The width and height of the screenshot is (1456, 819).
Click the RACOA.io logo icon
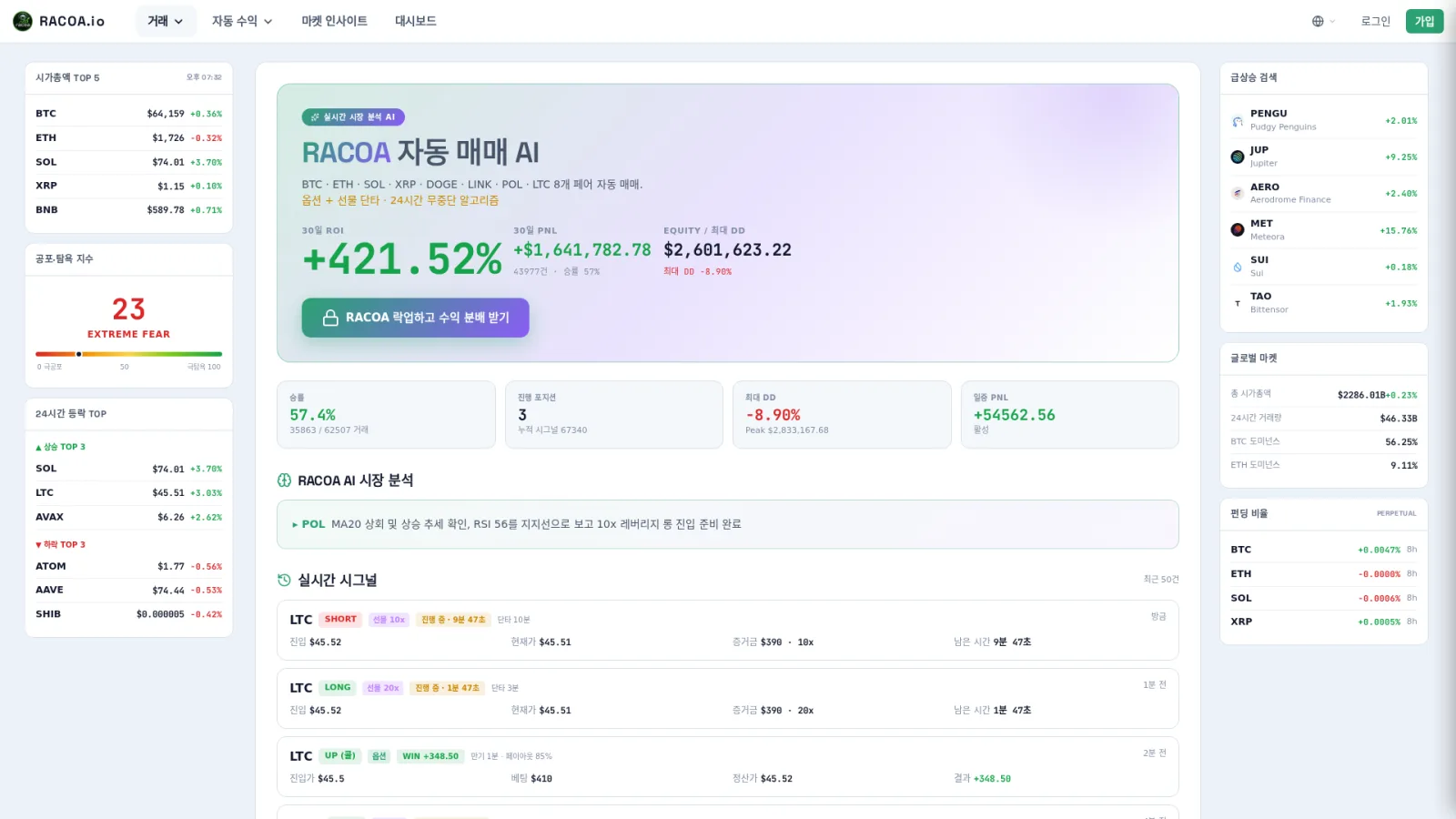point(23,21)
